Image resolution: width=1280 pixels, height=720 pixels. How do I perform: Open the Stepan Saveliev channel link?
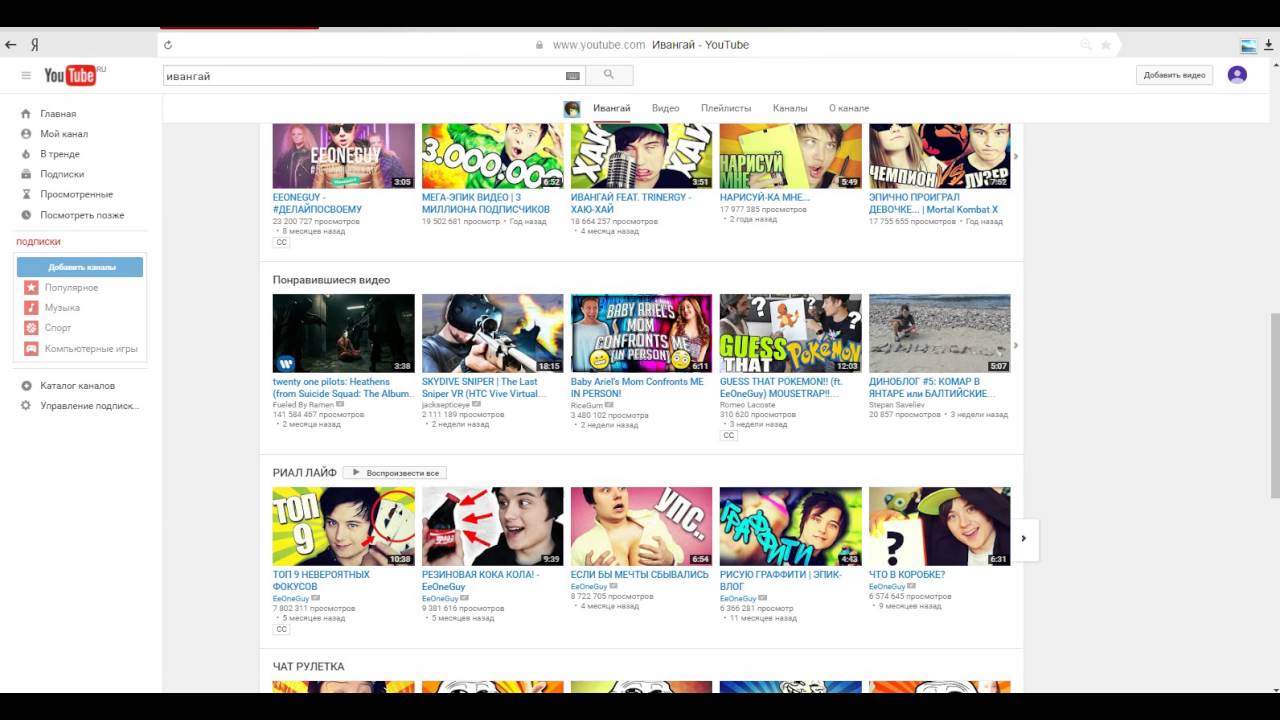coord(898,405)
